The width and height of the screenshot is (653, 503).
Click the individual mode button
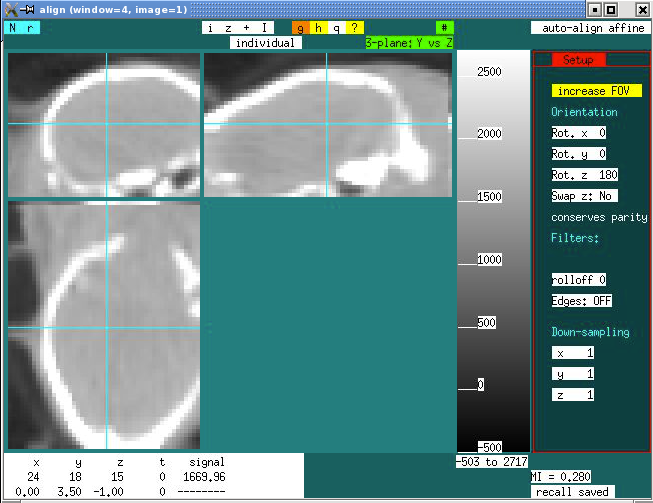pos(266,42)
